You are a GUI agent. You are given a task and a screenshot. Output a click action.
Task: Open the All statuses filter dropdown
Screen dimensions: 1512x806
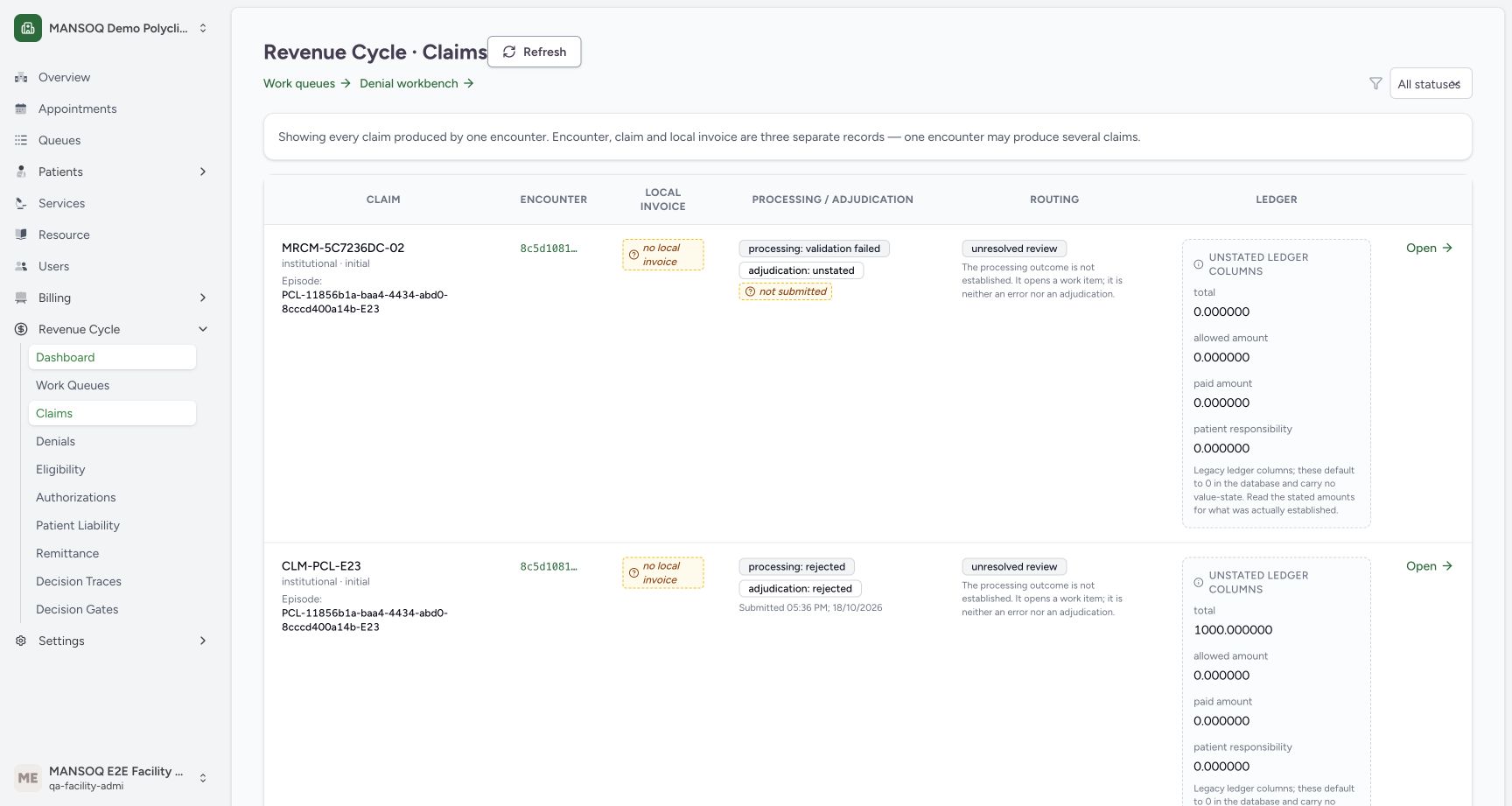1431,84
